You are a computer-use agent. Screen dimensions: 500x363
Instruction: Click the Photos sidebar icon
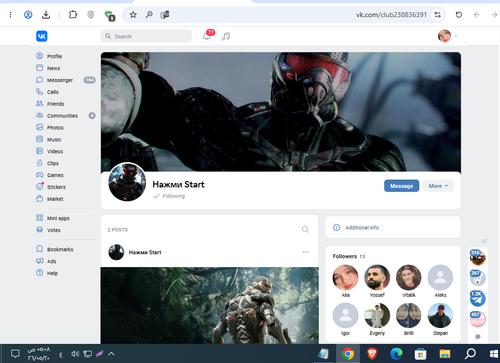click(39, 127)
